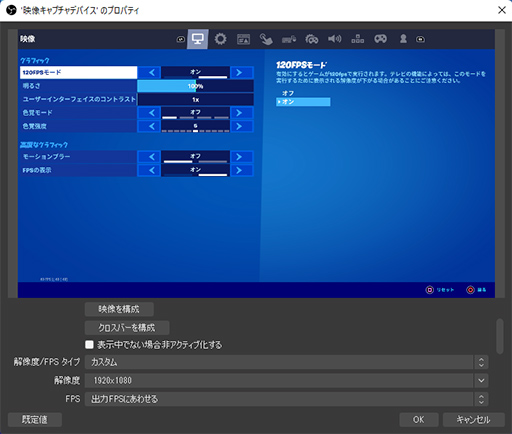Open the FPS 出力FPSにあわせる dropdown
This screenshot has width=512, height=434.
[286, 399]
